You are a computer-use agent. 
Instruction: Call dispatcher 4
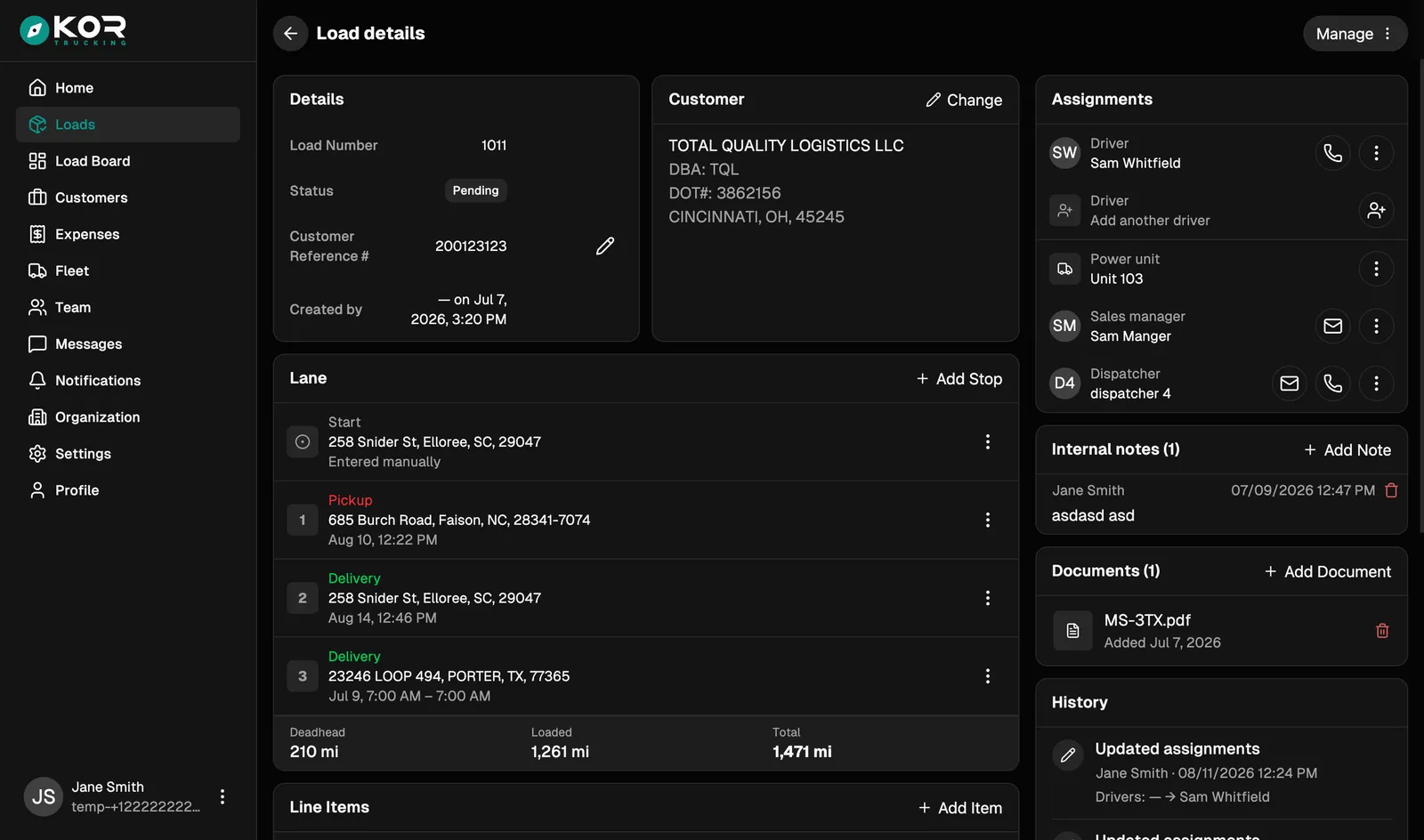point(1332,384)
